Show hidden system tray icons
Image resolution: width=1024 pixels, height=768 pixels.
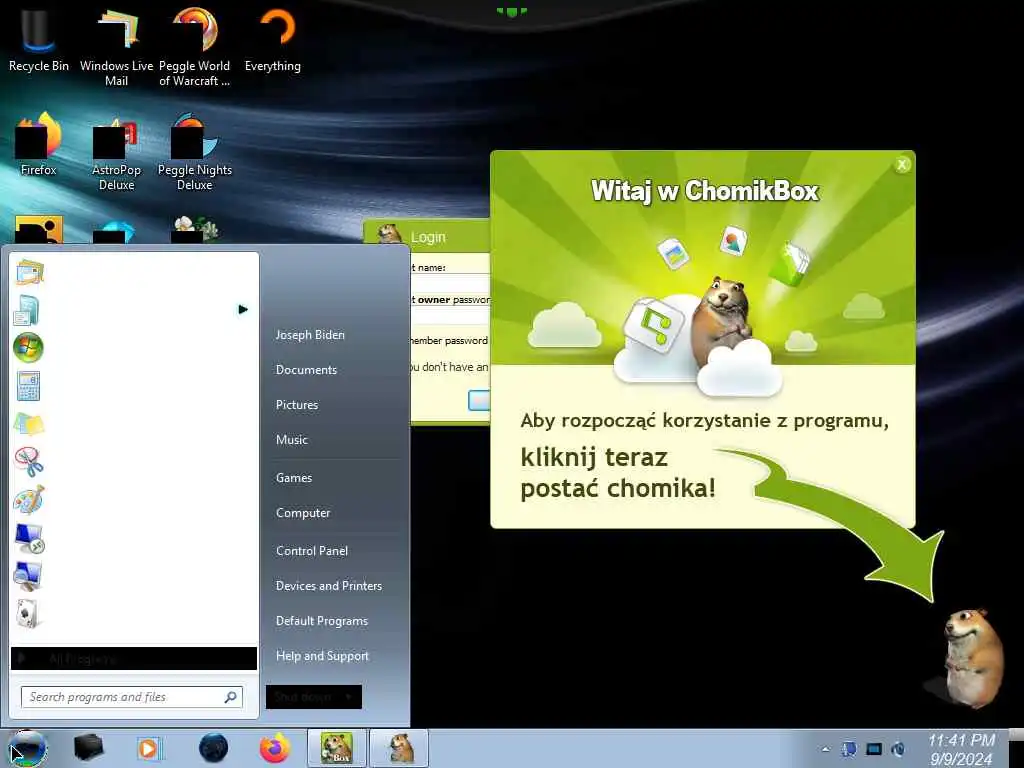click(825, 749)
